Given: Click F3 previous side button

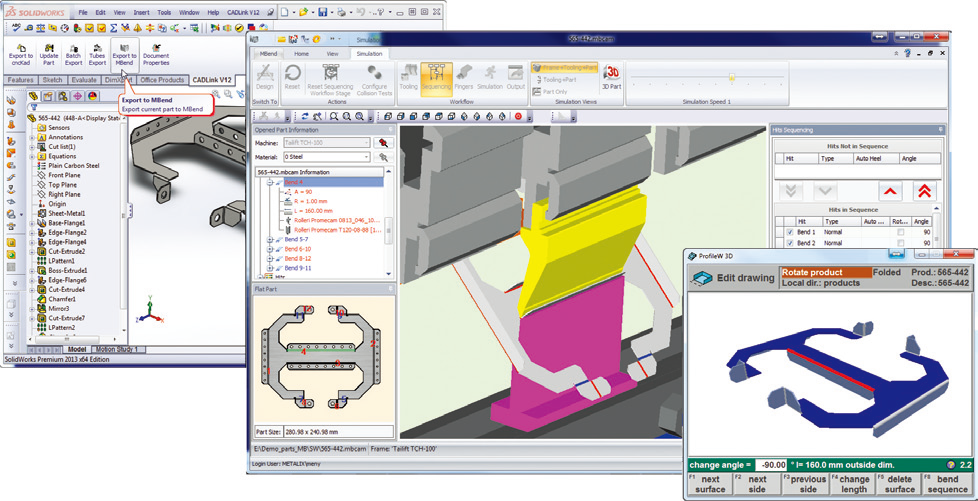Looking at the screenshot, I should 804,484.
